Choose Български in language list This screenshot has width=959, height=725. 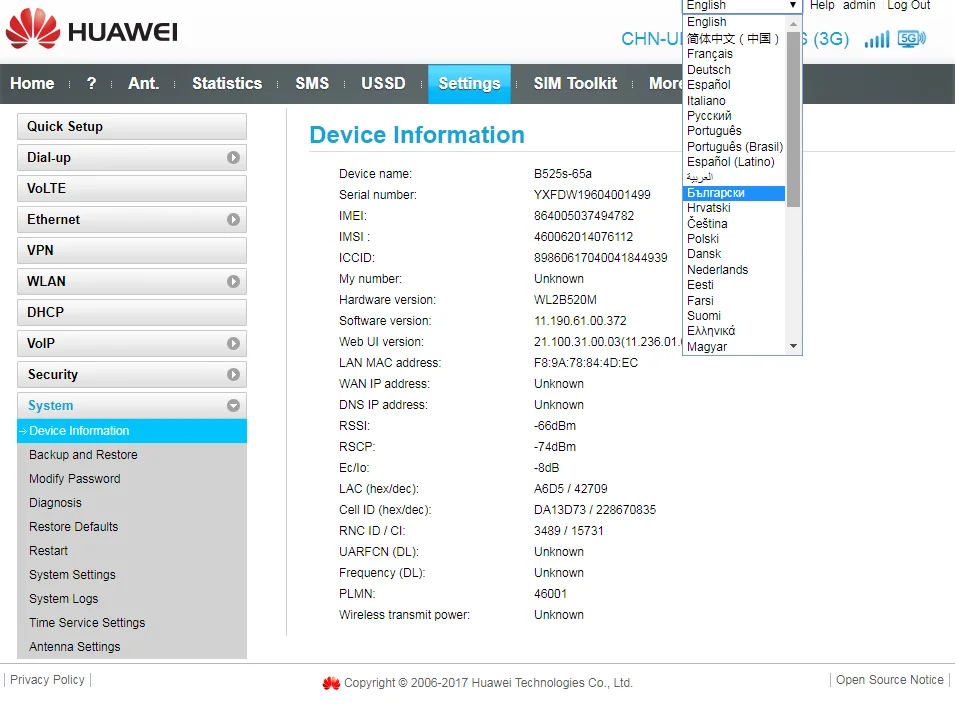point(733,193)
